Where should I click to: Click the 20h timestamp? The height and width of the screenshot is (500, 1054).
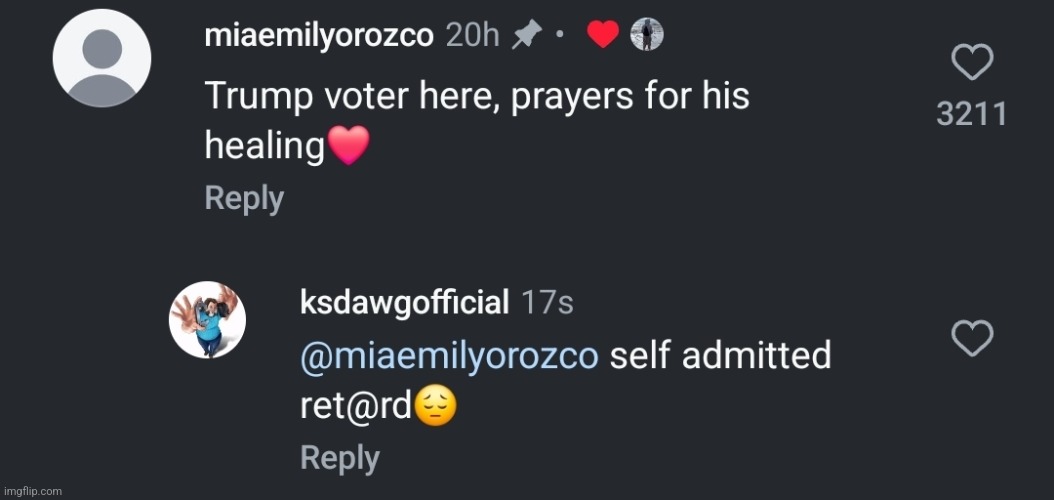pos(472,36)
